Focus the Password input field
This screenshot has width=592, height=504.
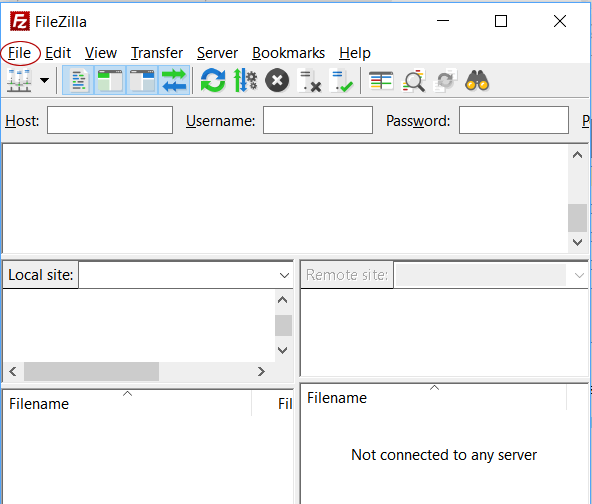point(514,120)
